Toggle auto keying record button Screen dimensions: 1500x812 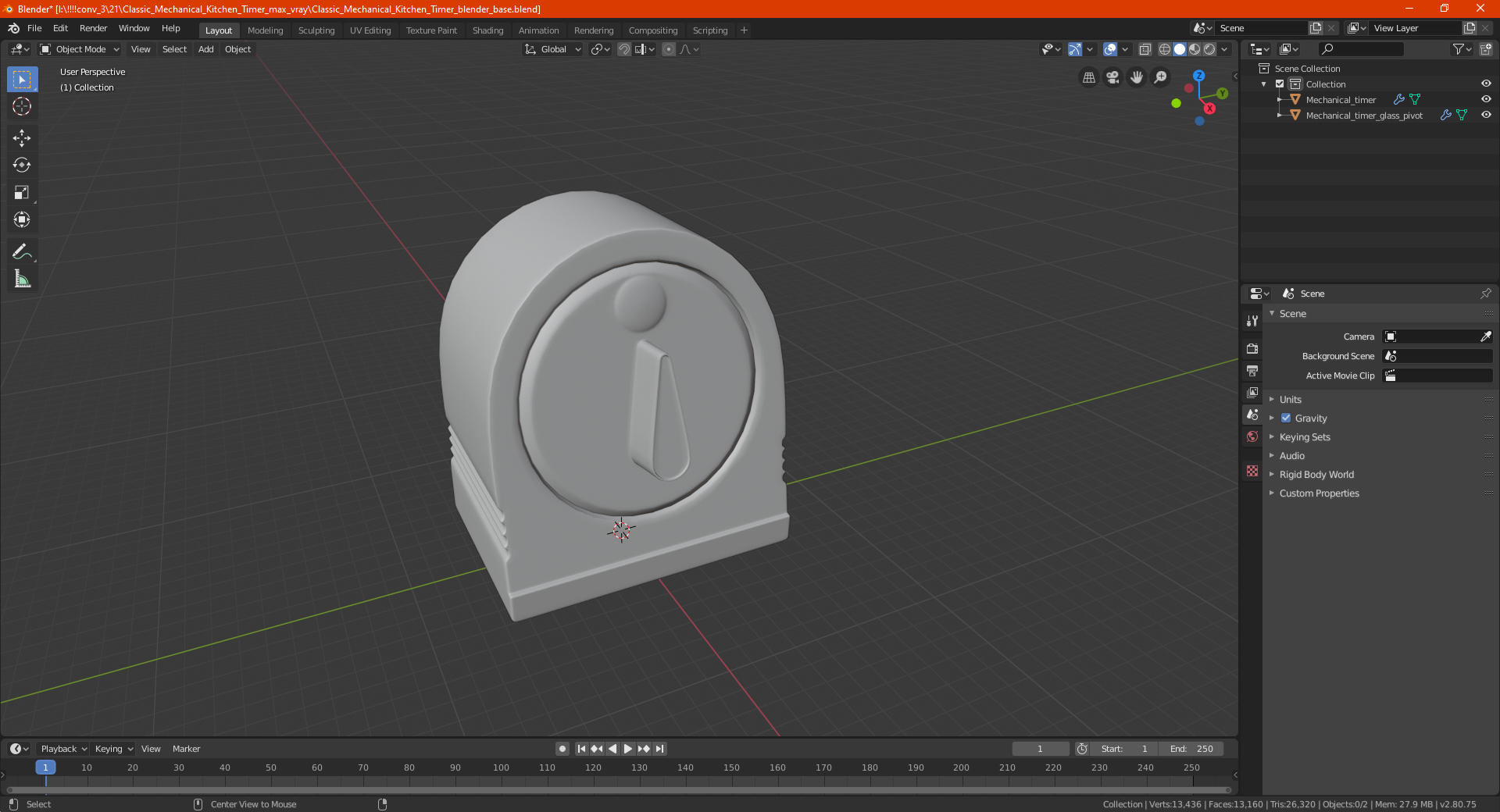[x=562, y=749]
